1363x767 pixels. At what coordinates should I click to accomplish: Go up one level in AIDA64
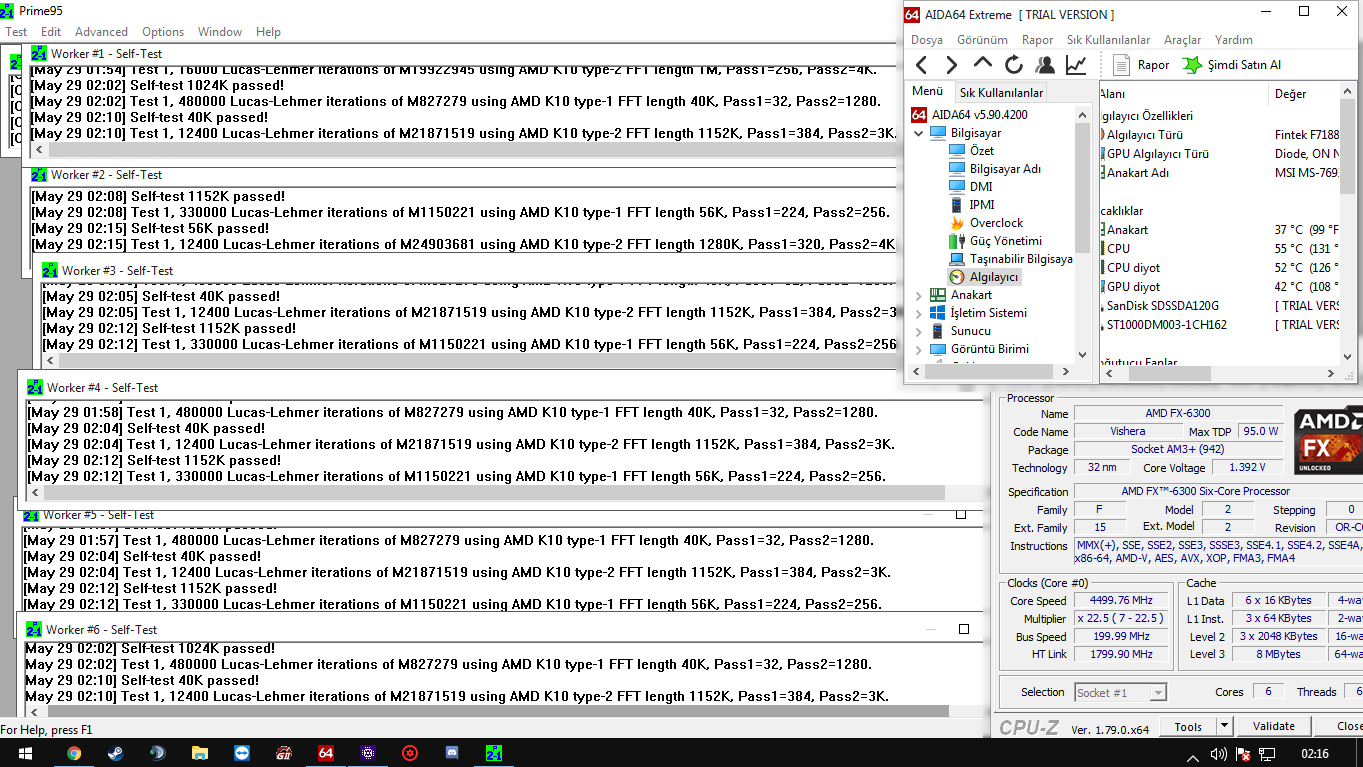point(982,65)
